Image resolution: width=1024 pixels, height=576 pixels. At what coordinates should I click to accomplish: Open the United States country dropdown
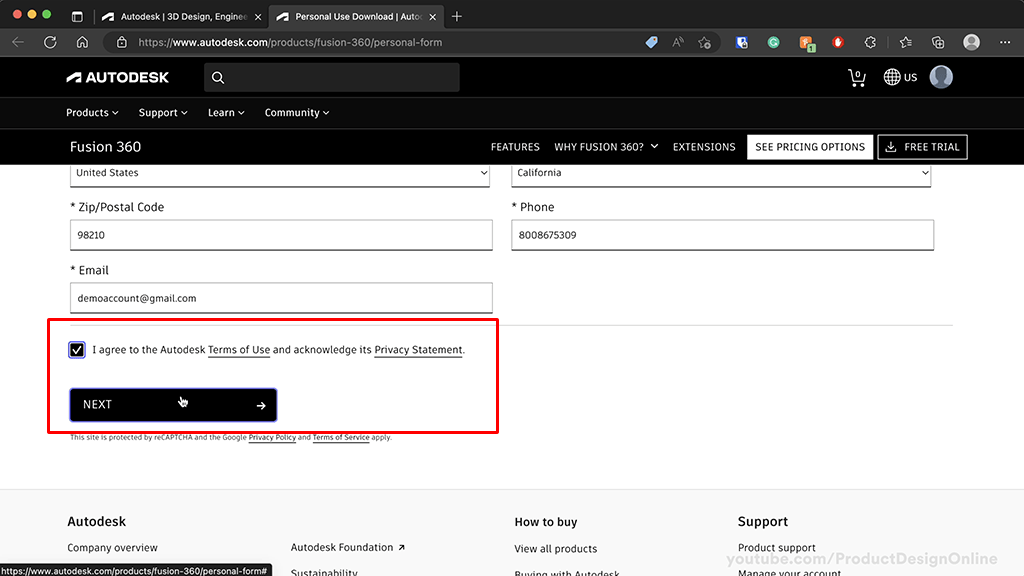point(280,174)
